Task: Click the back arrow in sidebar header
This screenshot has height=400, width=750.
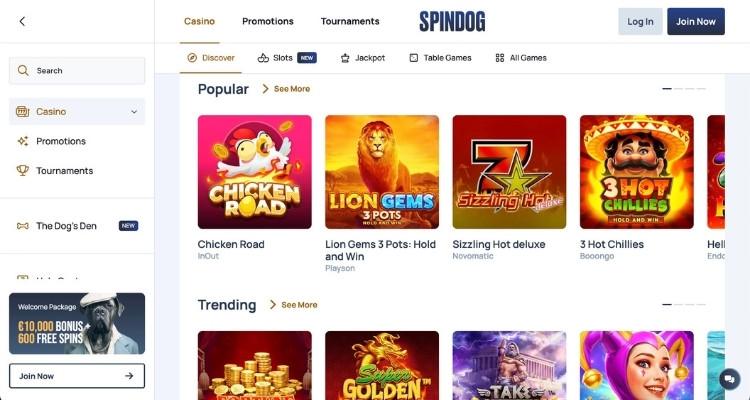Action: (22, 21)
